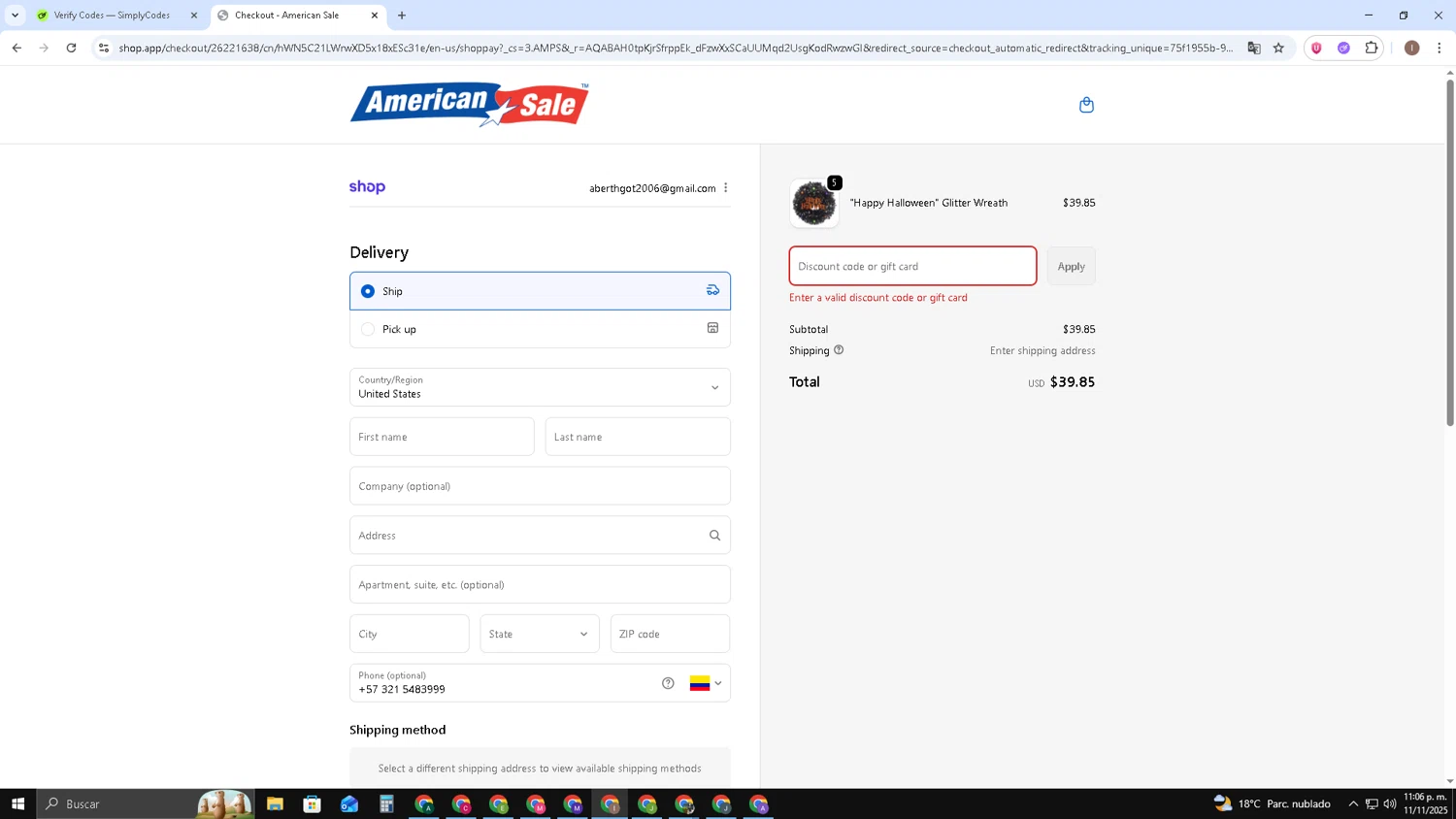
Task: Click the Halloween Glitter Wreath thumbnail
Action: click(814, 203)
